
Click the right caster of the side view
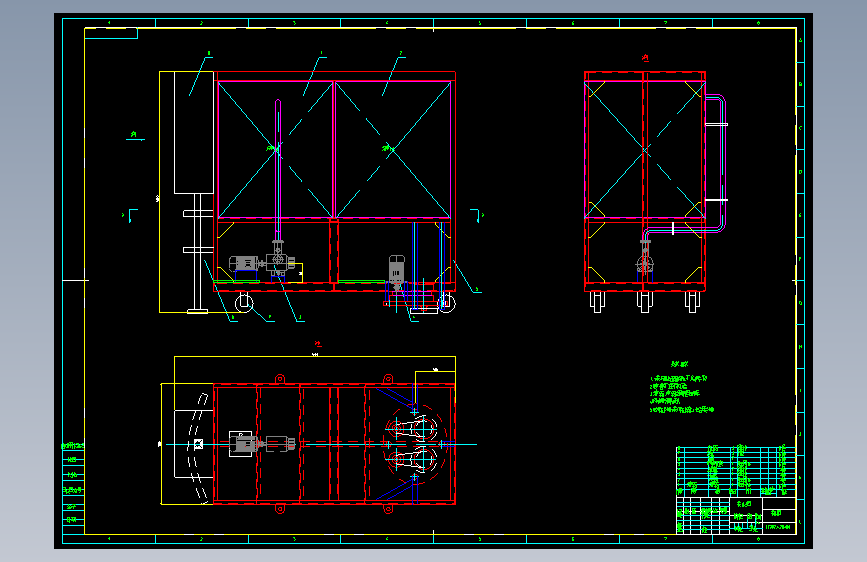point(692,302)
